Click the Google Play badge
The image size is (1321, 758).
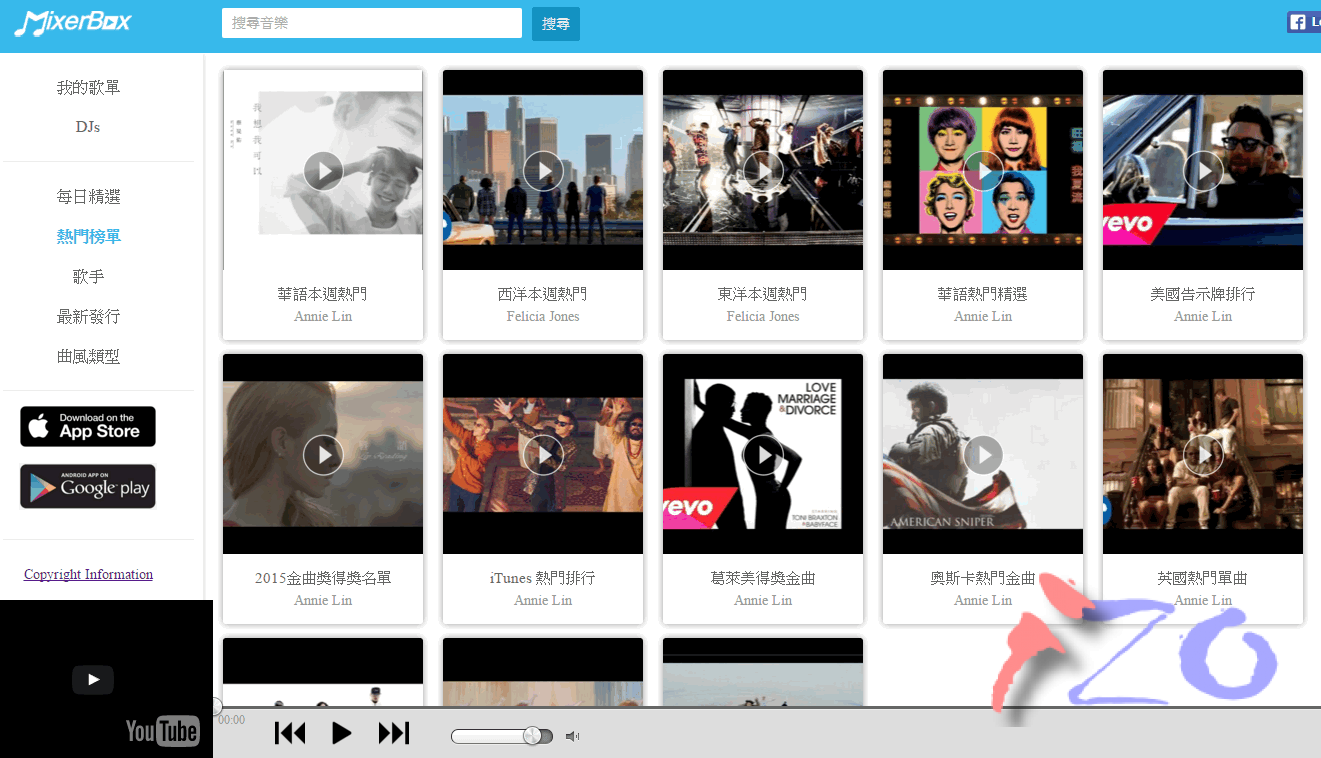(87, 486)
